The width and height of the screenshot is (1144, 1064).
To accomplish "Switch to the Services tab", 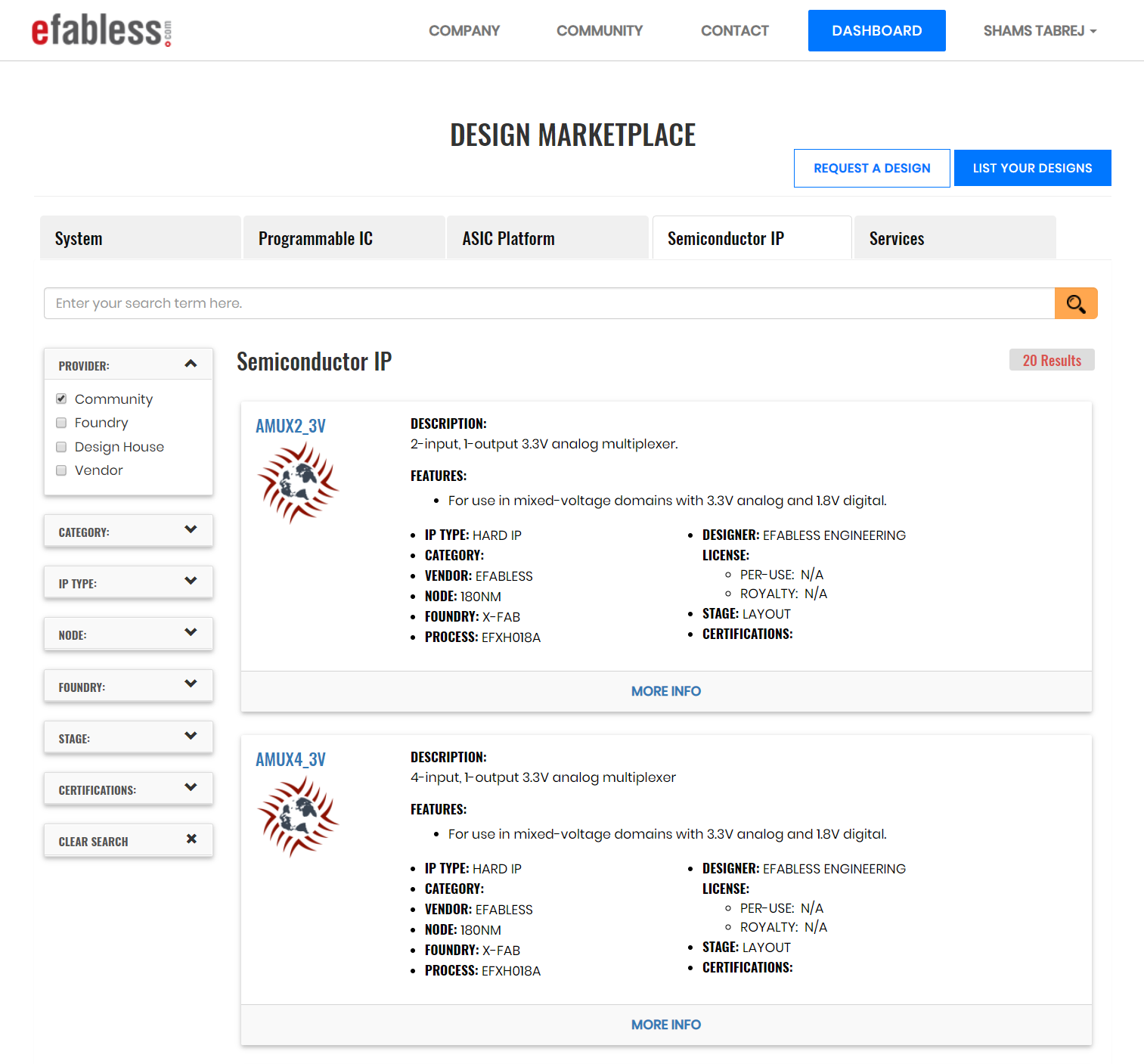I will pos(955,238).
